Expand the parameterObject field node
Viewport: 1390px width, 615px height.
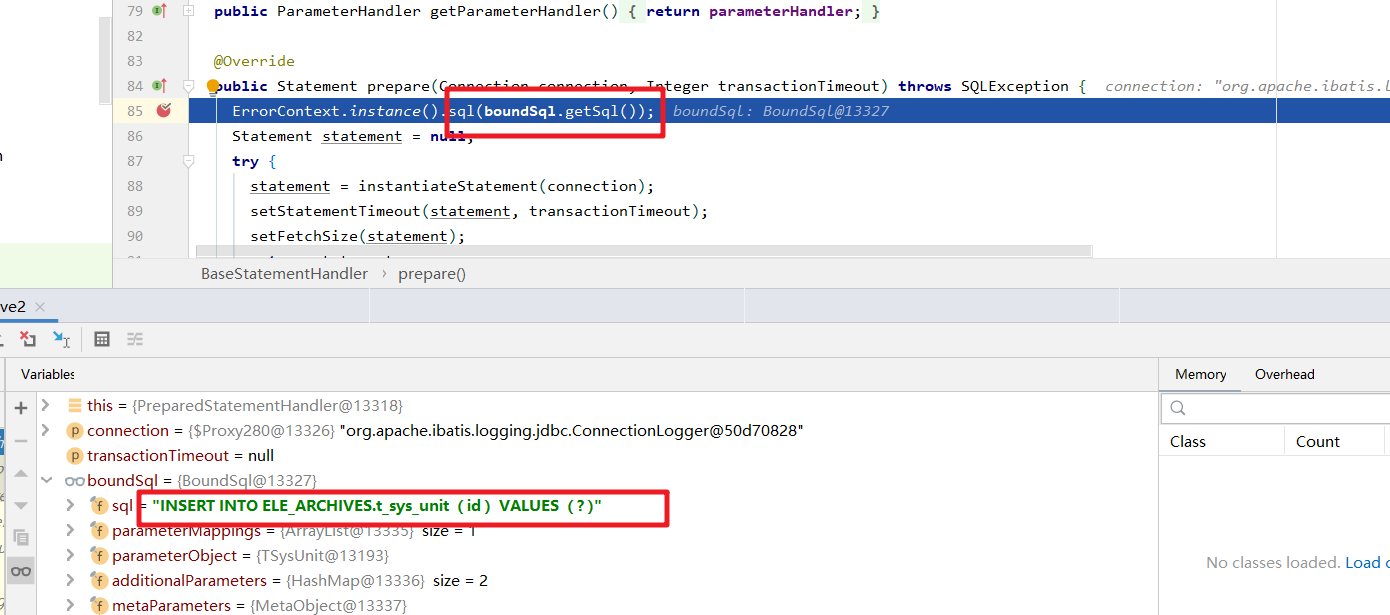coord(70,555)
